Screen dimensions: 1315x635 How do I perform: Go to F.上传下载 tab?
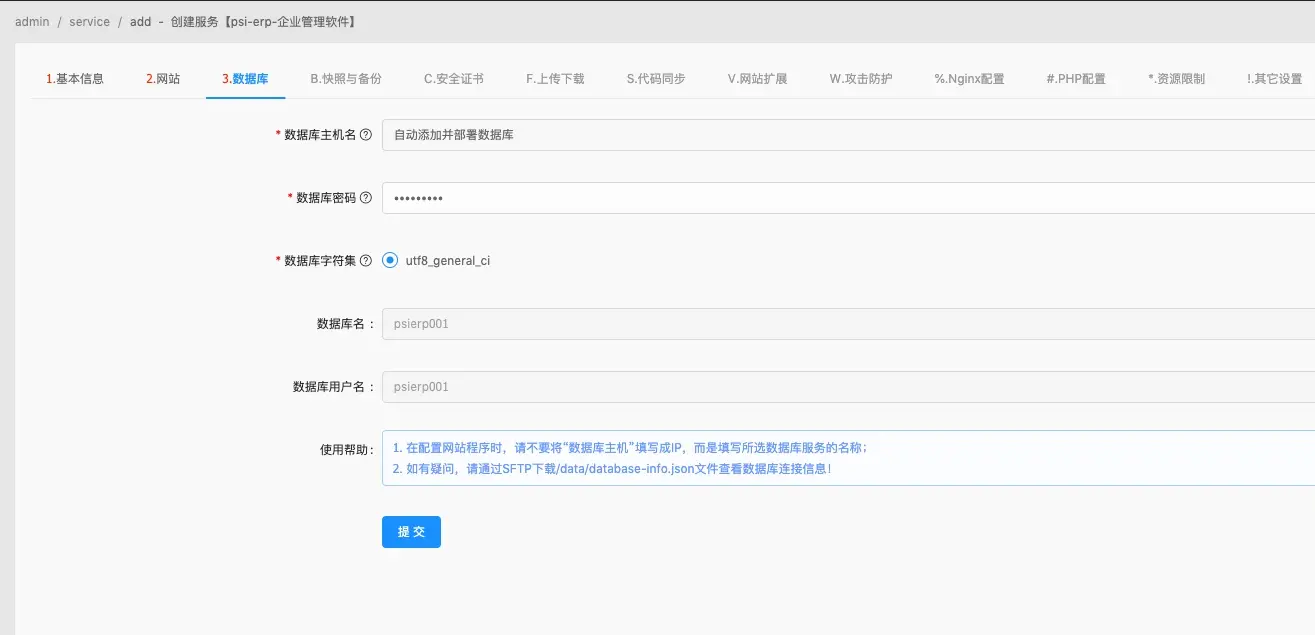pos(555,78)
